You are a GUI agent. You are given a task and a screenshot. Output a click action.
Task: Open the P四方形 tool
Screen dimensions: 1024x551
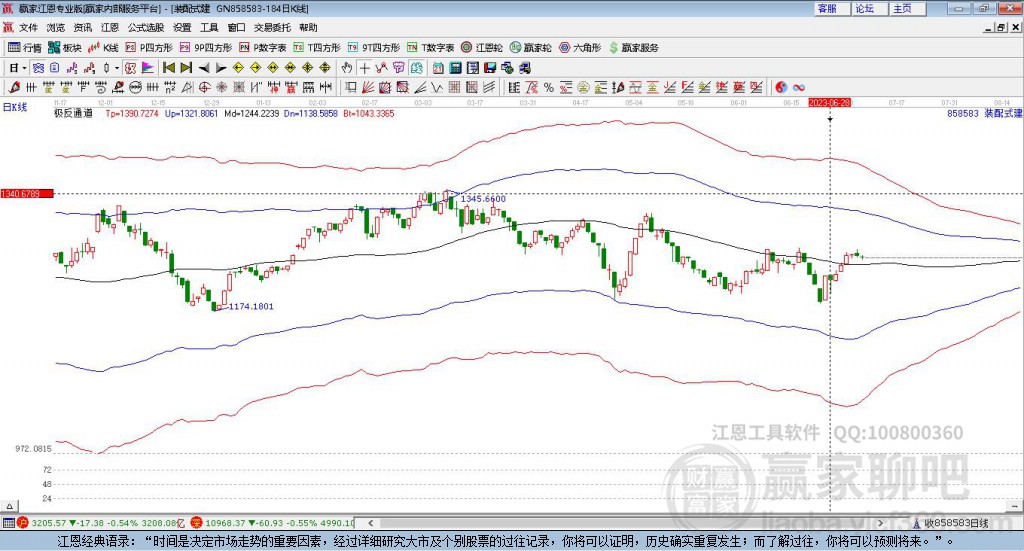tap(149, 48)
